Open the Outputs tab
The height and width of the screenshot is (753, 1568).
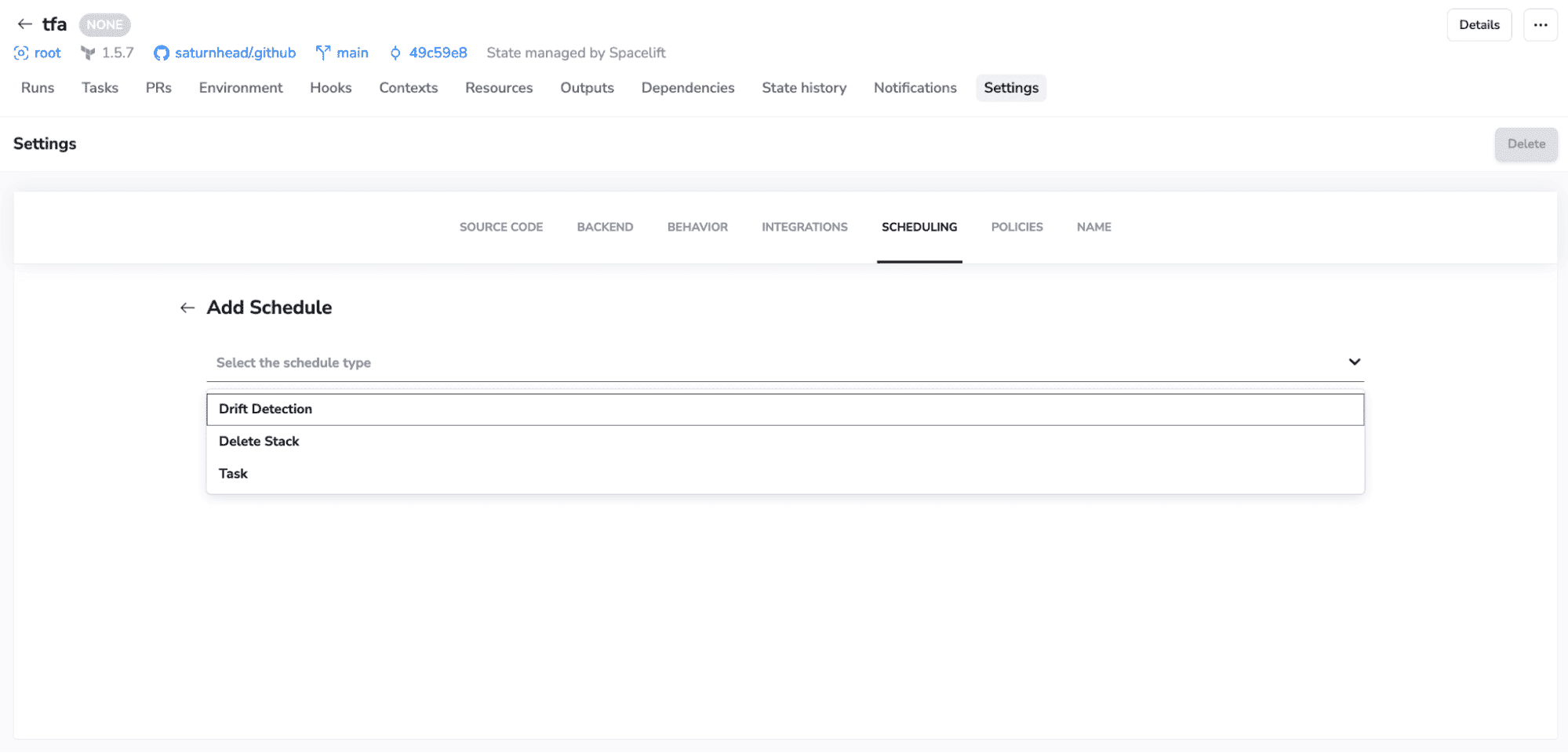point(587,88)
